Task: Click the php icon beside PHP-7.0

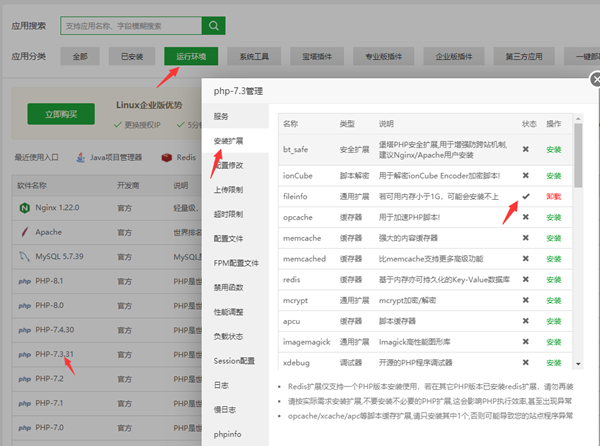Action: [x=24, y=428]
